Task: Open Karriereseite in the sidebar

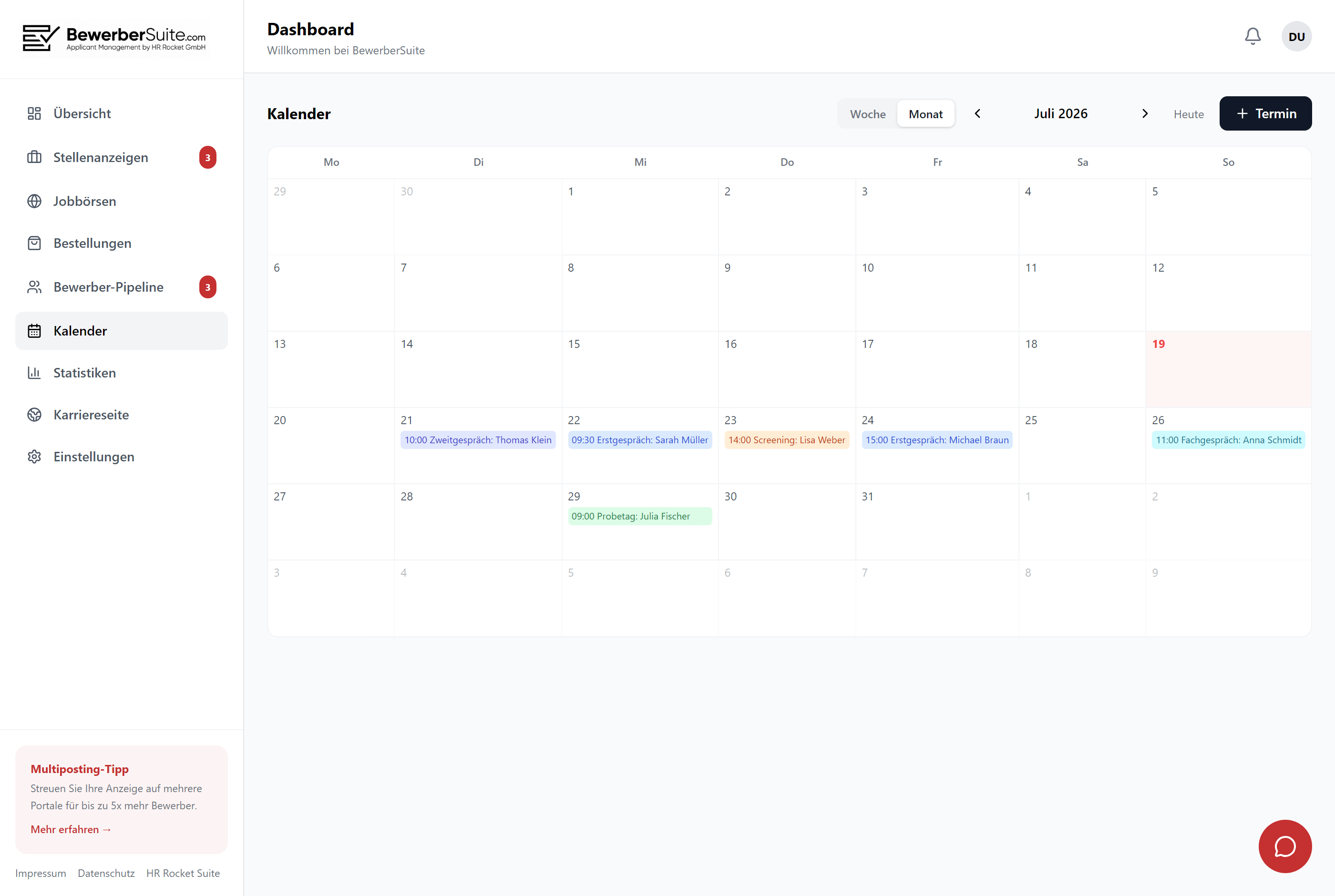Action: pos(121,414)
